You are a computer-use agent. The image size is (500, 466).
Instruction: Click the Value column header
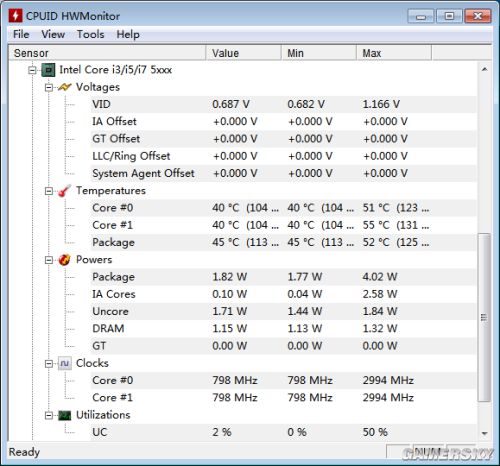[243, 53]
